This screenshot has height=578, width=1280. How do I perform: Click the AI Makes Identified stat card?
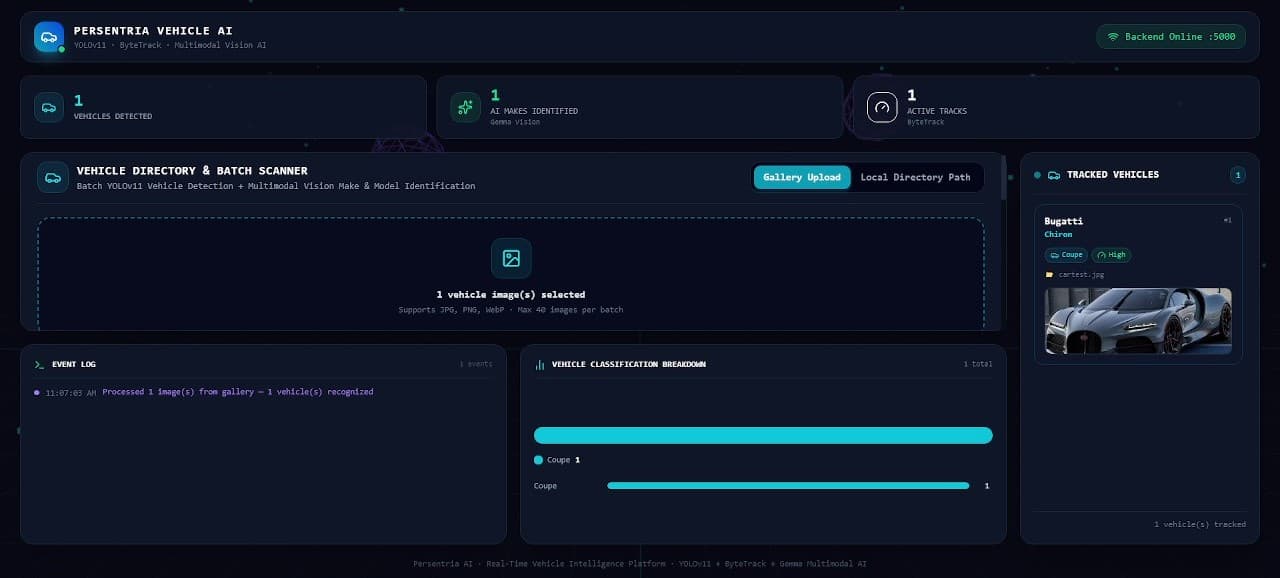(x=640, y=107)
